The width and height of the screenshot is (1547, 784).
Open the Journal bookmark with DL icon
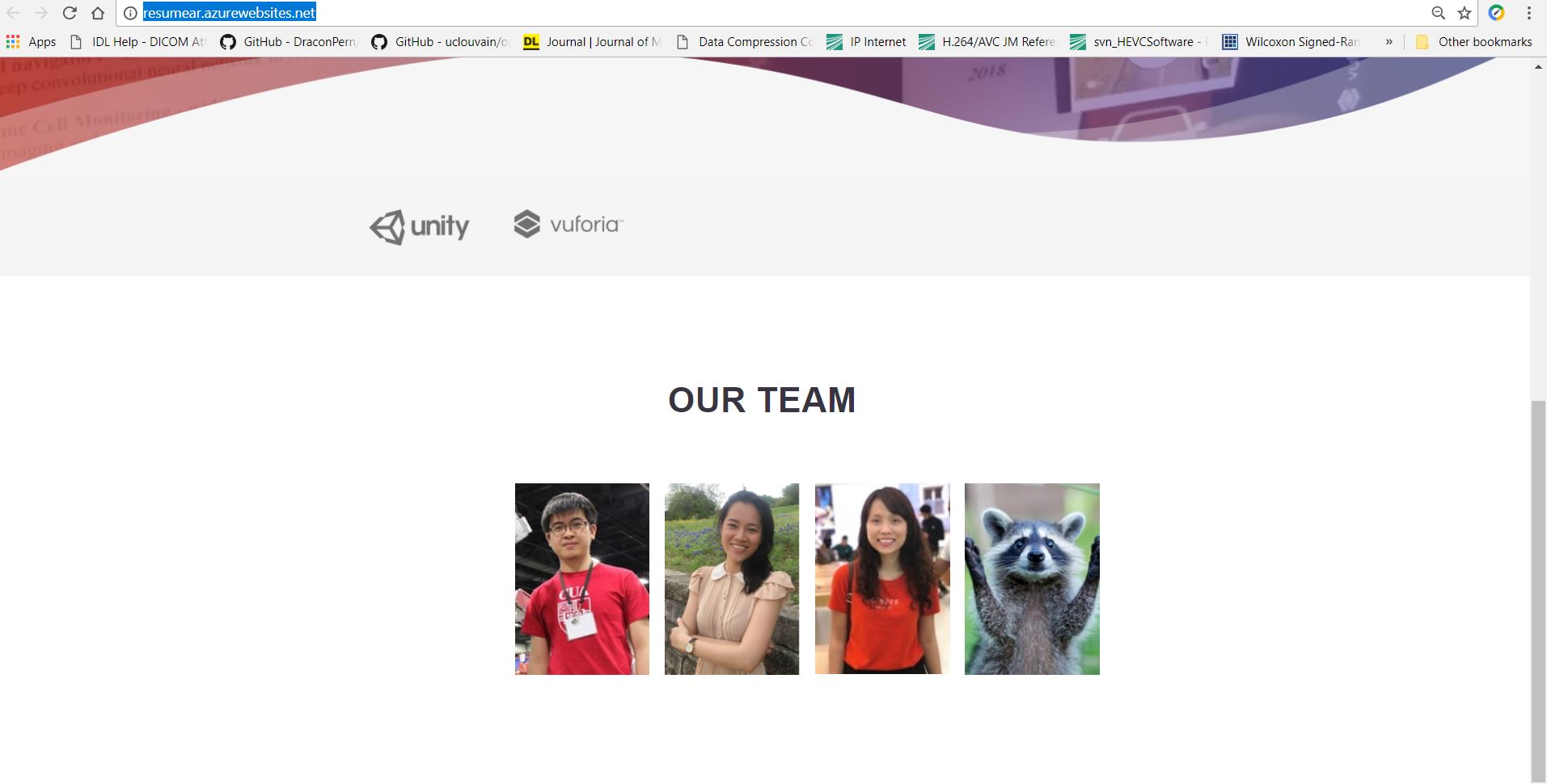coord(592,42)
